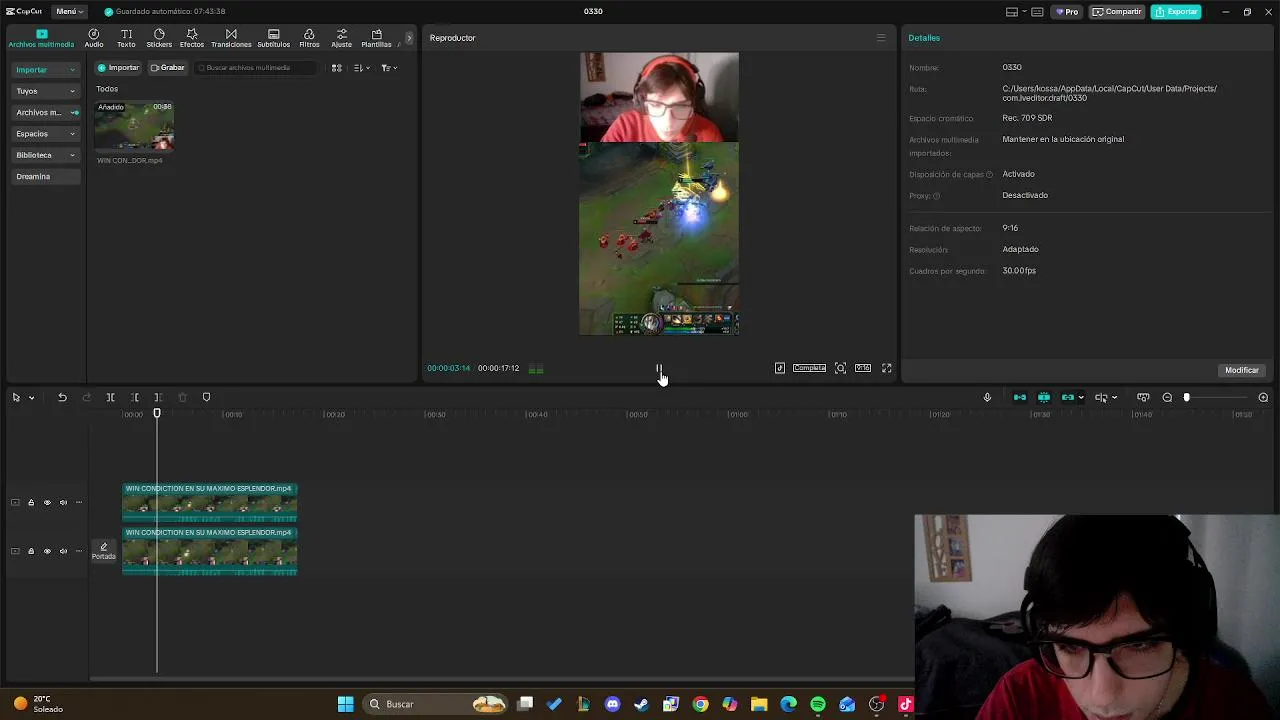Open the Efectos panel

pyautogui.click(x=192, y=38)
